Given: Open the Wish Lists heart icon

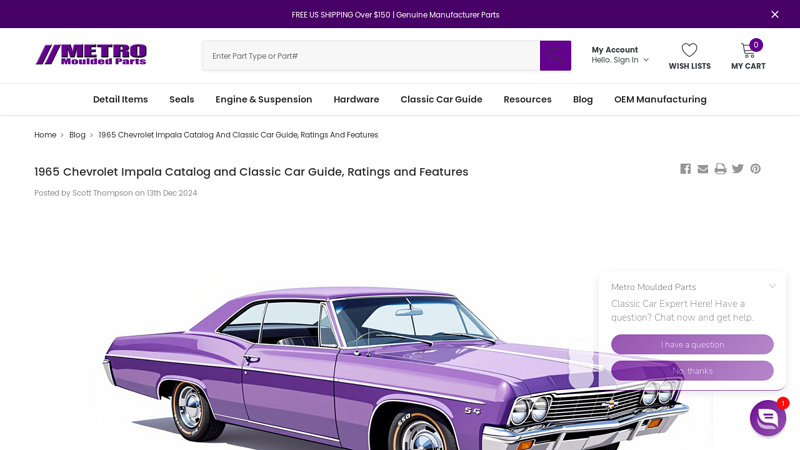Looking at the screenshot, I should [689, 50].
